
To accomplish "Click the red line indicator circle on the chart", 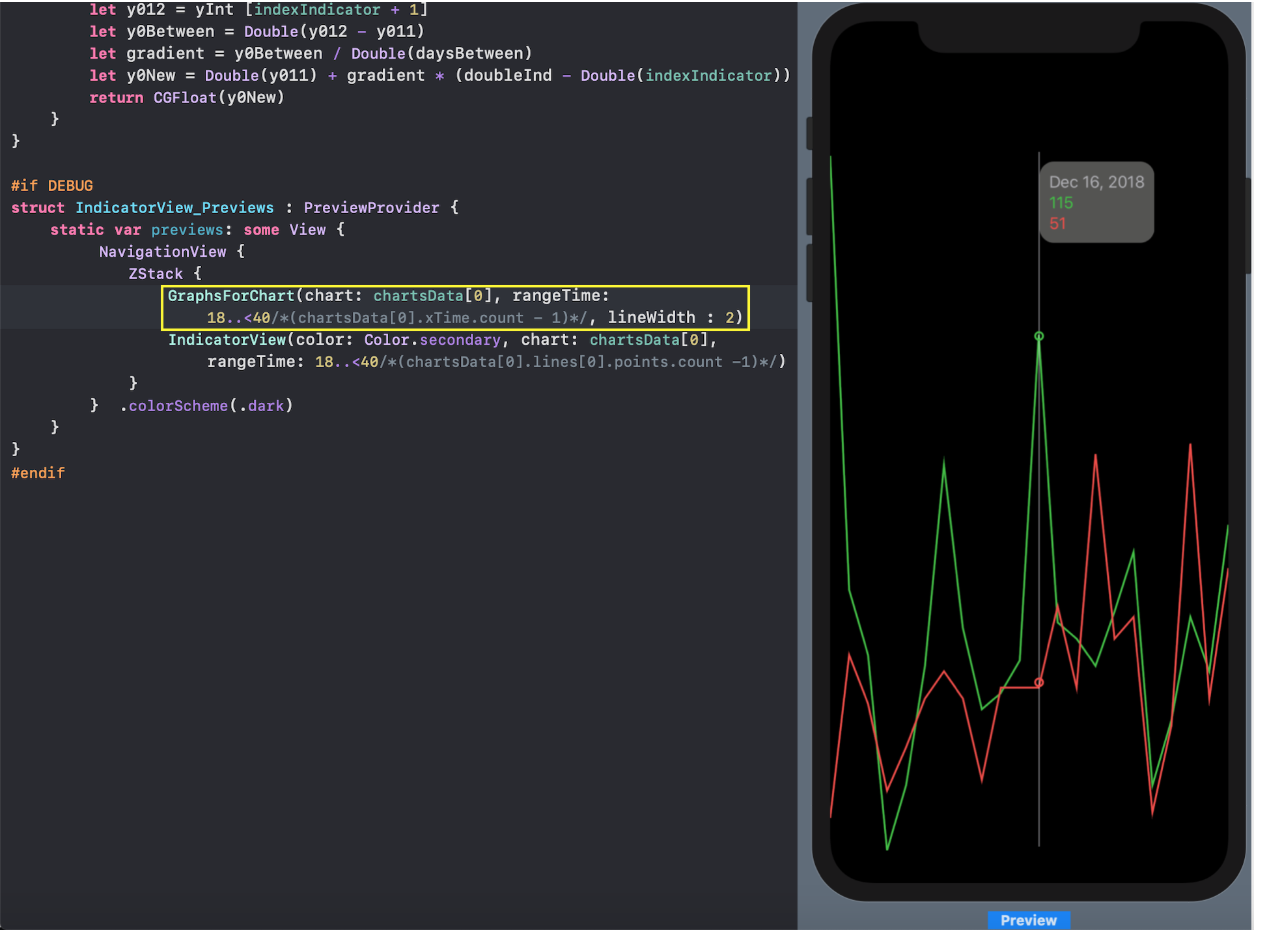I will [1038, 682].
